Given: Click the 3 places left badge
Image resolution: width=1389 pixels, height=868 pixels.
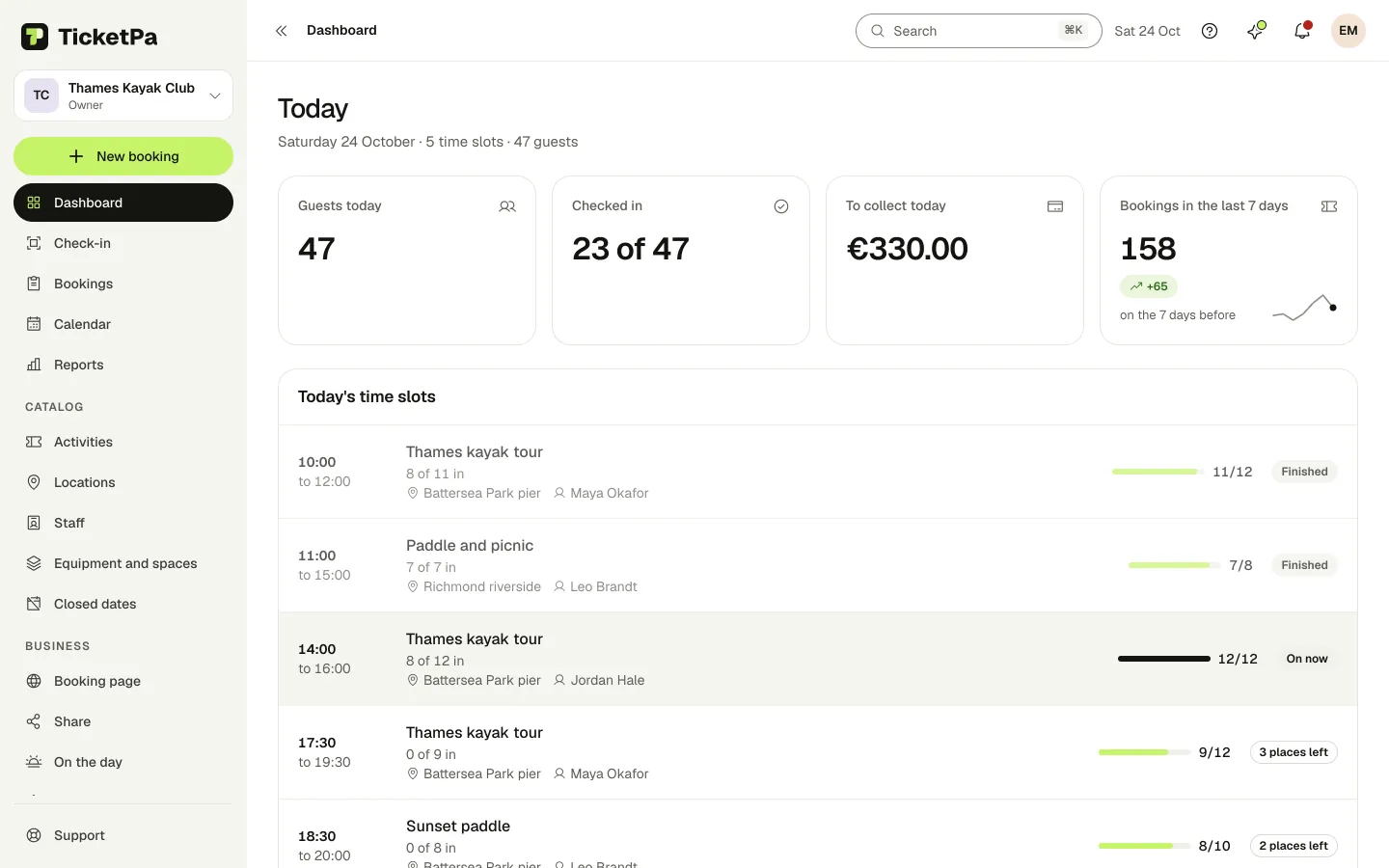Looking at the screenshot, I should (1294, 752).
